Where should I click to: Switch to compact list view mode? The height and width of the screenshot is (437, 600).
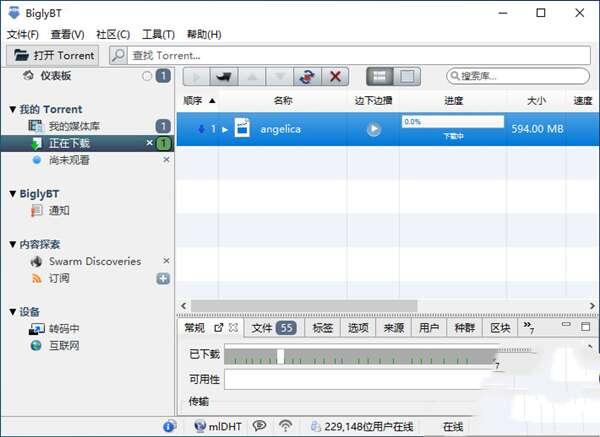click(380, 77)
